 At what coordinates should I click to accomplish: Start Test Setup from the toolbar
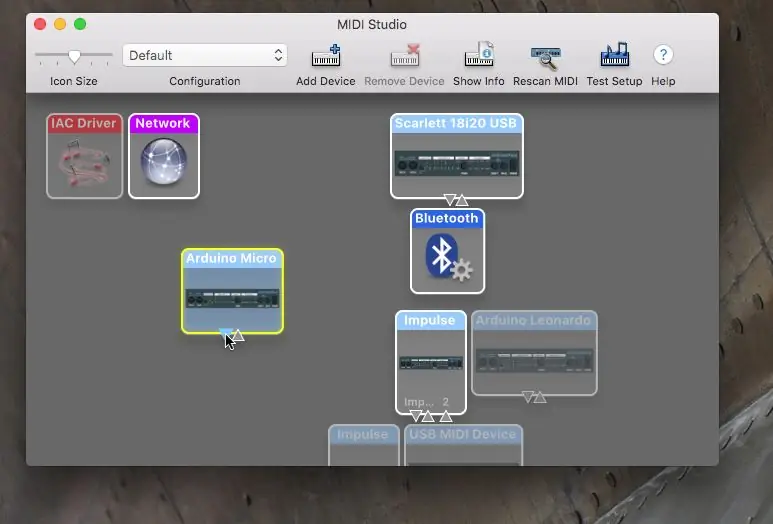pos(614,54)
